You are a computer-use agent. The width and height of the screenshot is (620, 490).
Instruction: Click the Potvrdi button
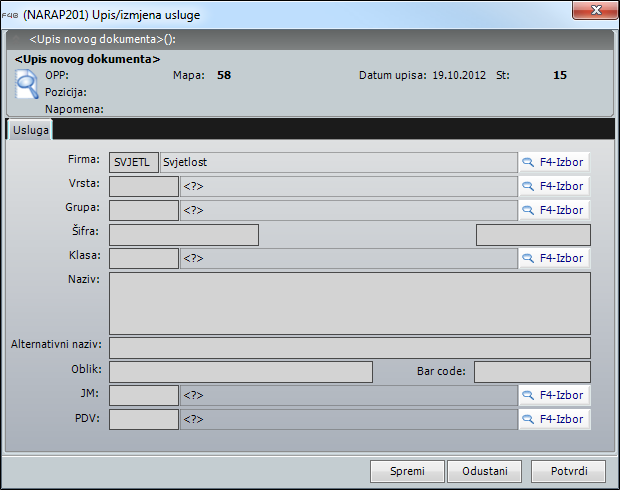(x=569, y=471)
